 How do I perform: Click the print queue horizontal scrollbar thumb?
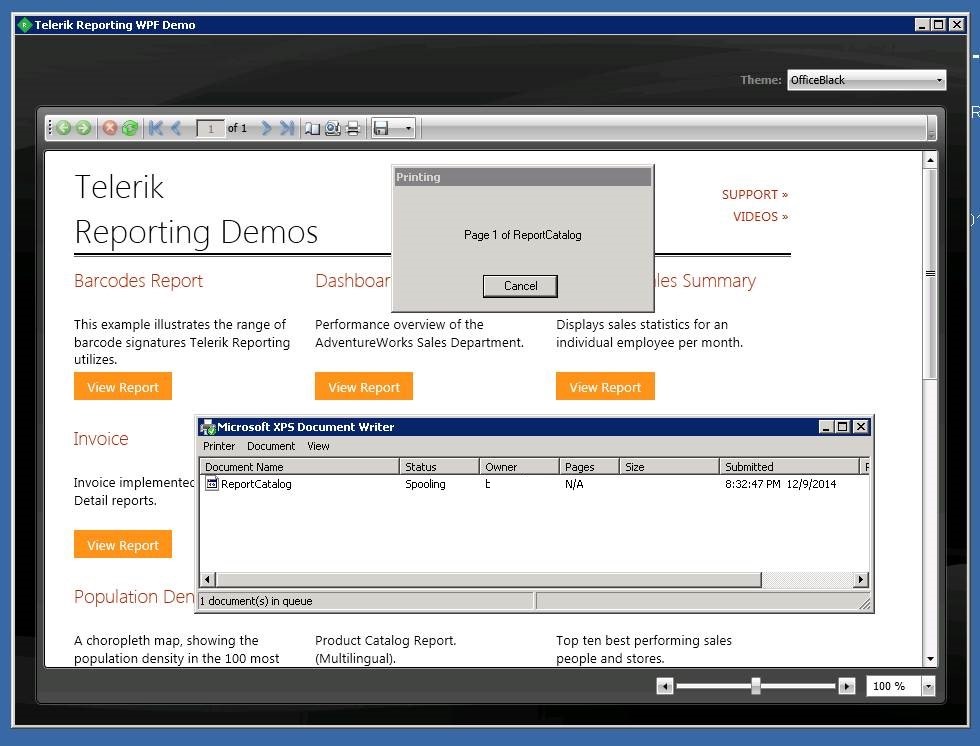[489, 580]
